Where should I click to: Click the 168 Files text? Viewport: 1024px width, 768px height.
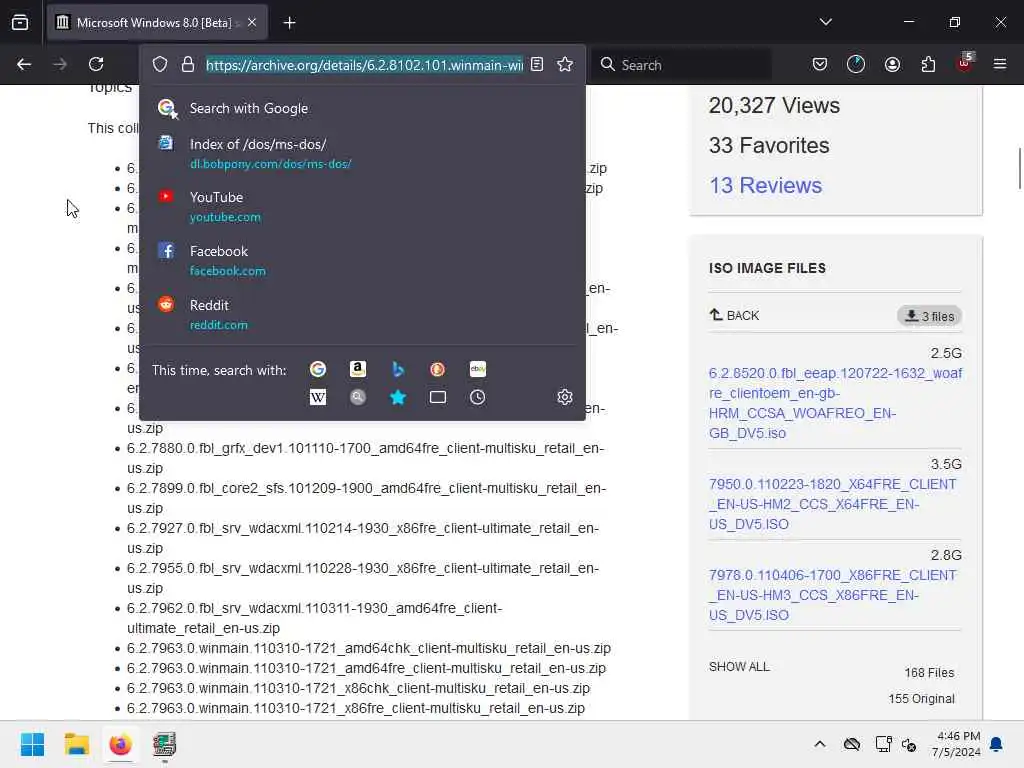tap(929, 673)
